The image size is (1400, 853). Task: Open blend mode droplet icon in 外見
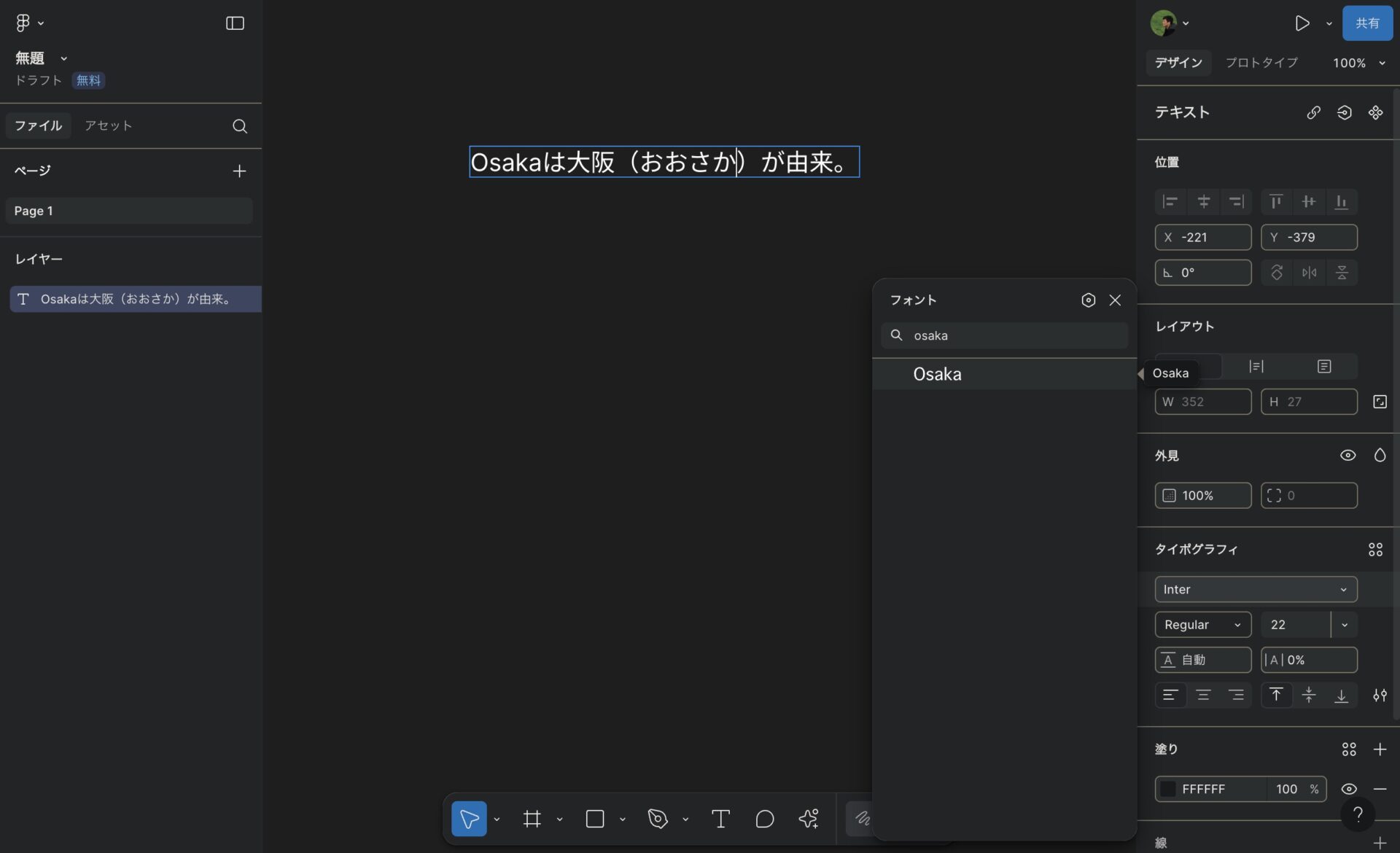tap(1380, 456)
